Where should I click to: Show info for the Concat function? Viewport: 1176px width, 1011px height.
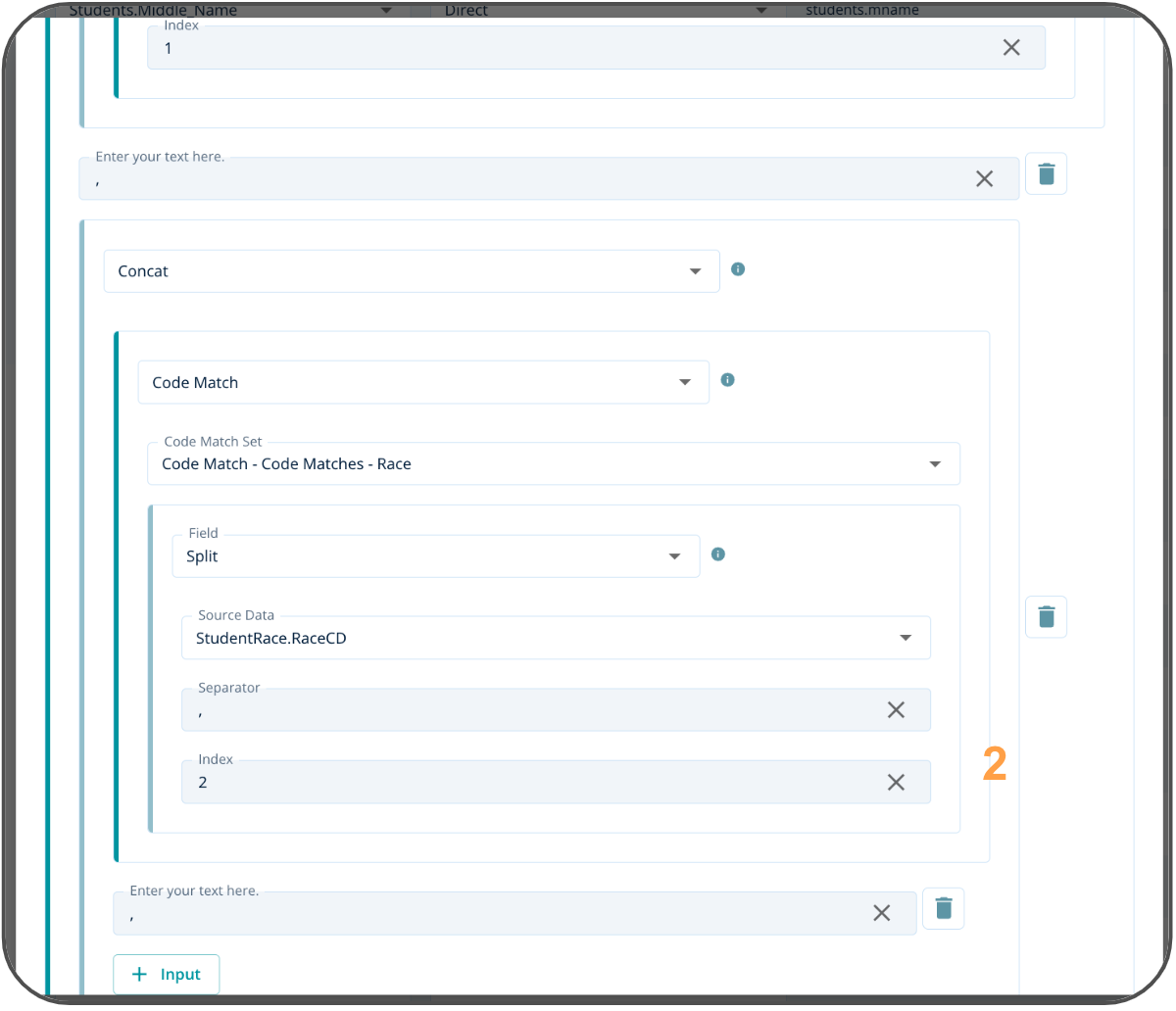pos(738,269)
